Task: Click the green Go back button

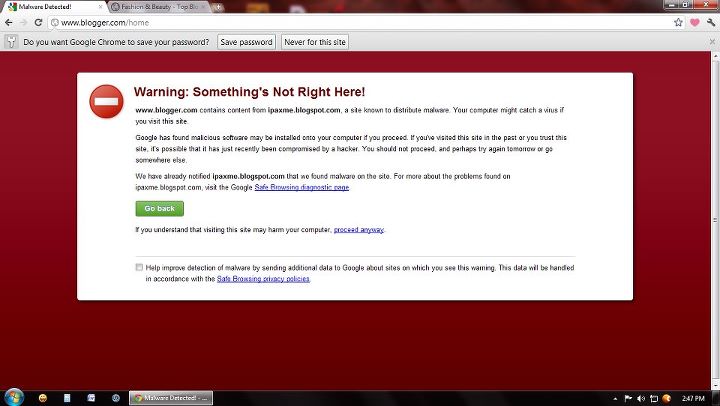Action: pyautogui.click(x=160, y=209)
